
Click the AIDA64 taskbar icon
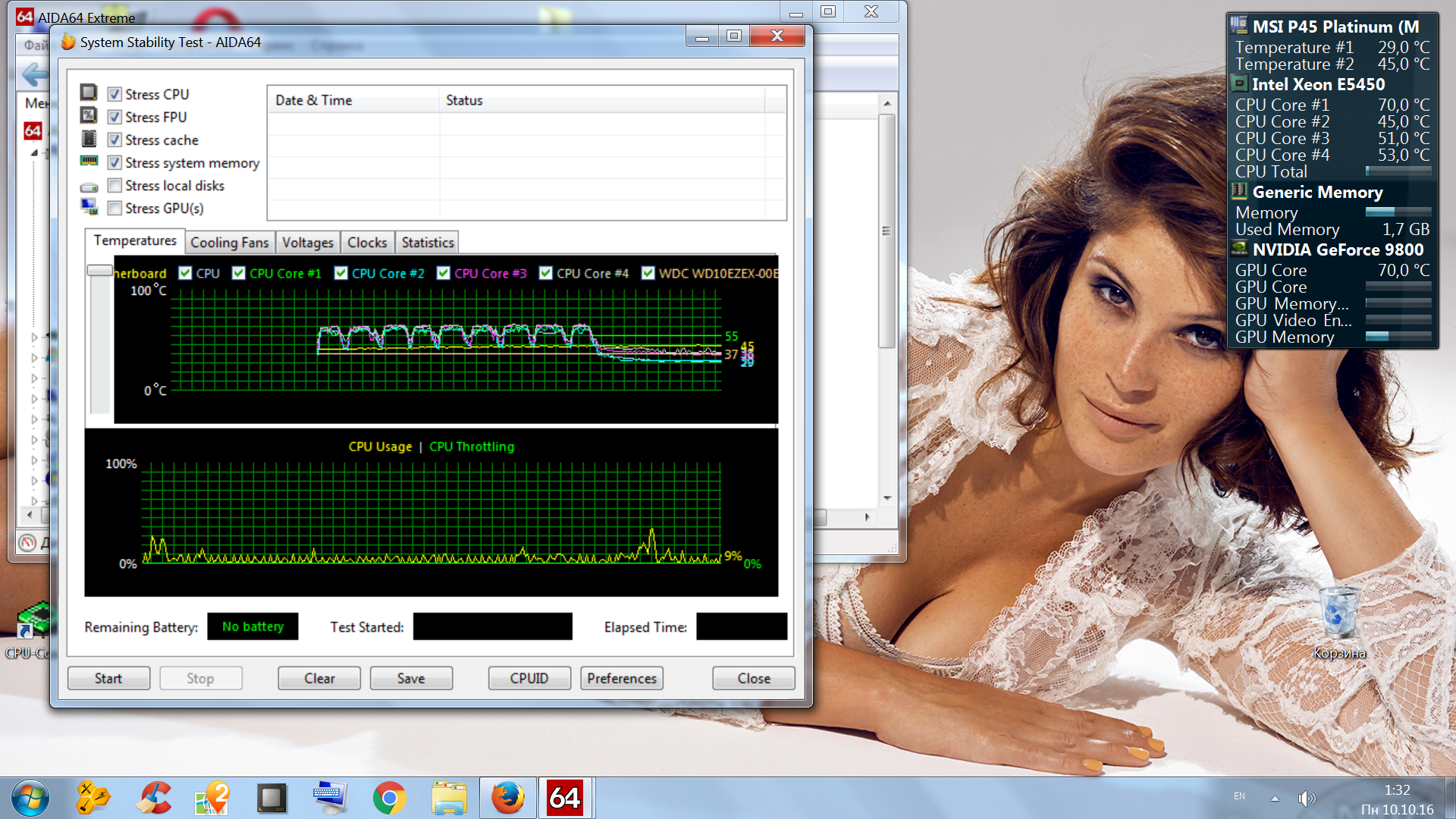click(565, 798)
